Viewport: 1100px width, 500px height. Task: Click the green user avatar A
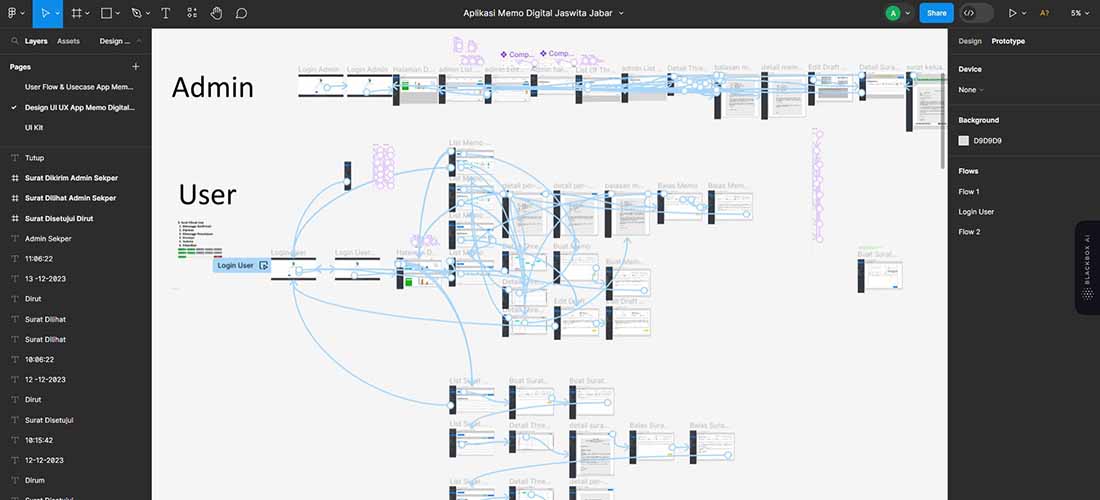(x=892, y=13)
